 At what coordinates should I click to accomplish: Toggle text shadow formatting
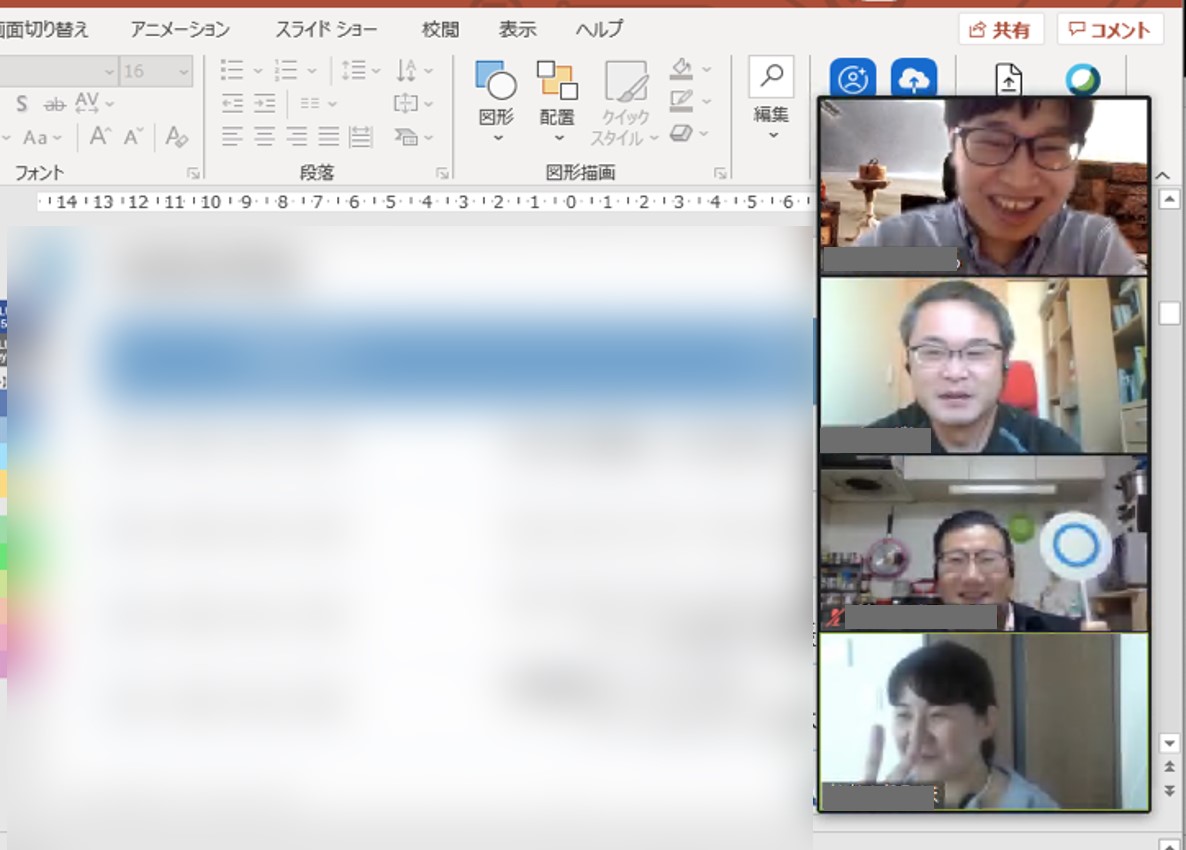(x=22, y=104)
